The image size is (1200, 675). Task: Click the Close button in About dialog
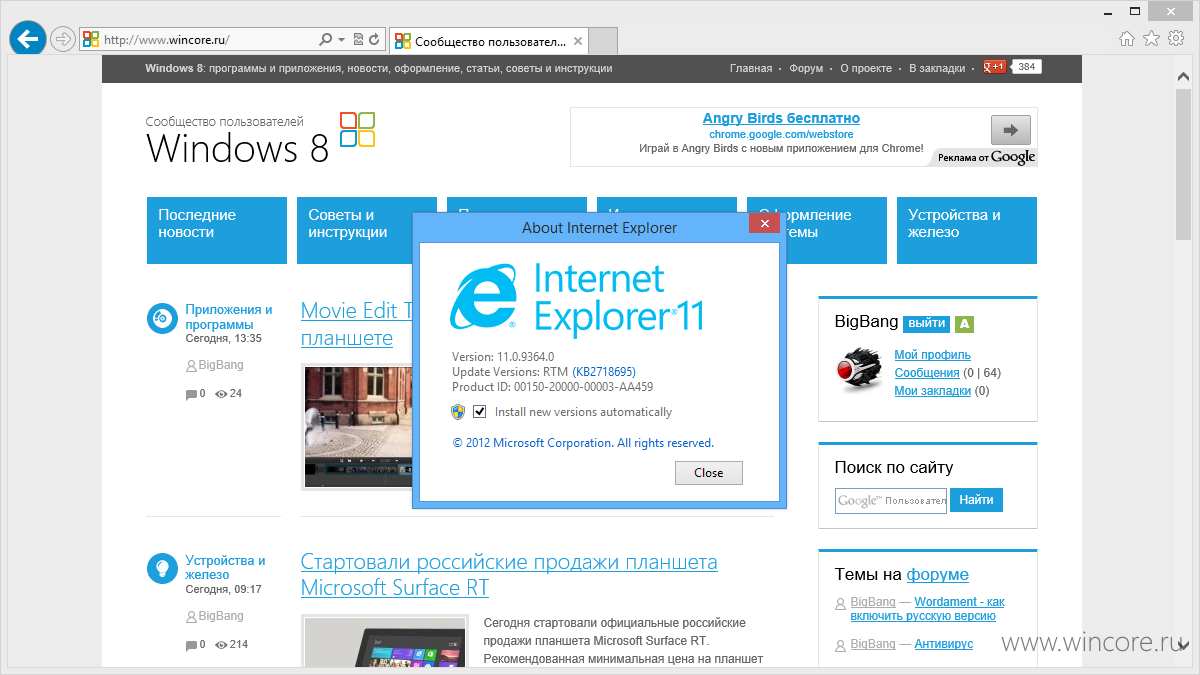tap(709, 473)
